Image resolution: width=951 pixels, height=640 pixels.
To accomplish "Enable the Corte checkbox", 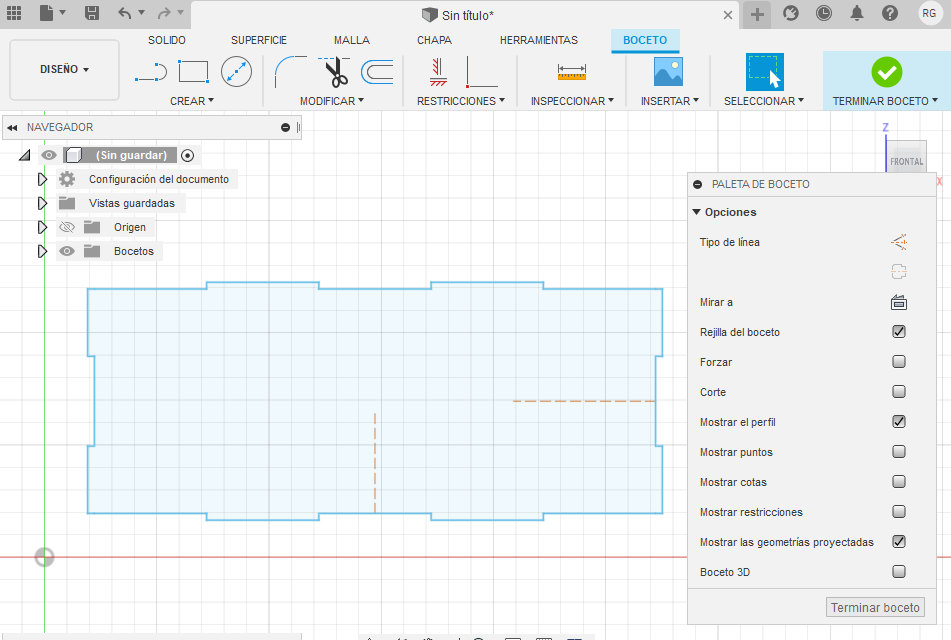I will click(899, 391).
